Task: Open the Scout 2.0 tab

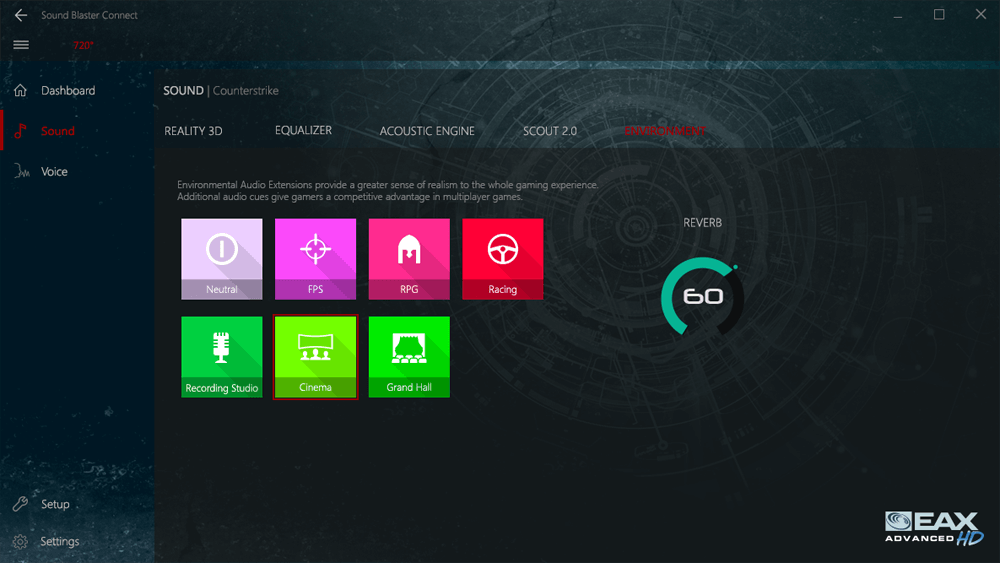Action: click(x=549, y=131)
